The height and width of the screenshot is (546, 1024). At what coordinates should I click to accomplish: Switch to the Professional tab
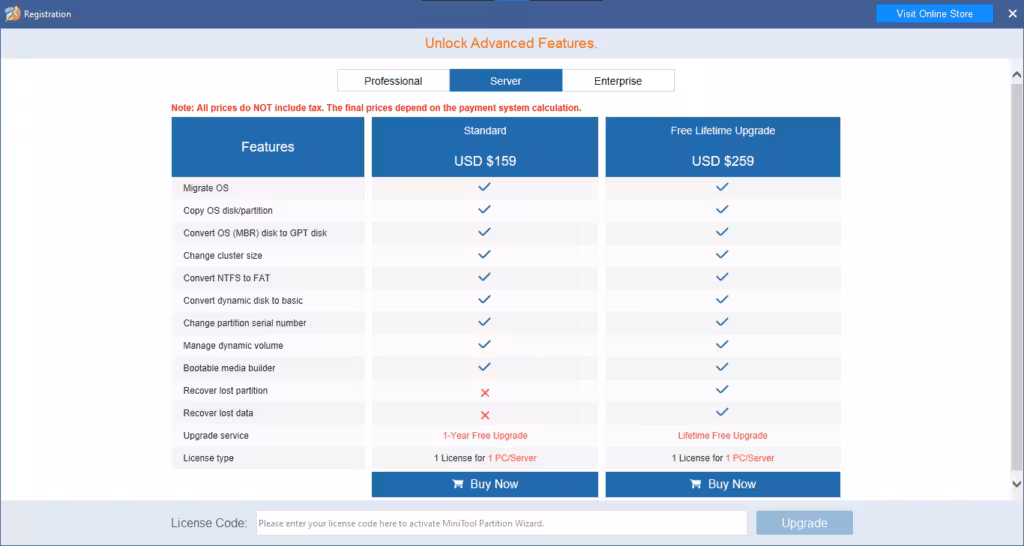[x=393, y=81]
